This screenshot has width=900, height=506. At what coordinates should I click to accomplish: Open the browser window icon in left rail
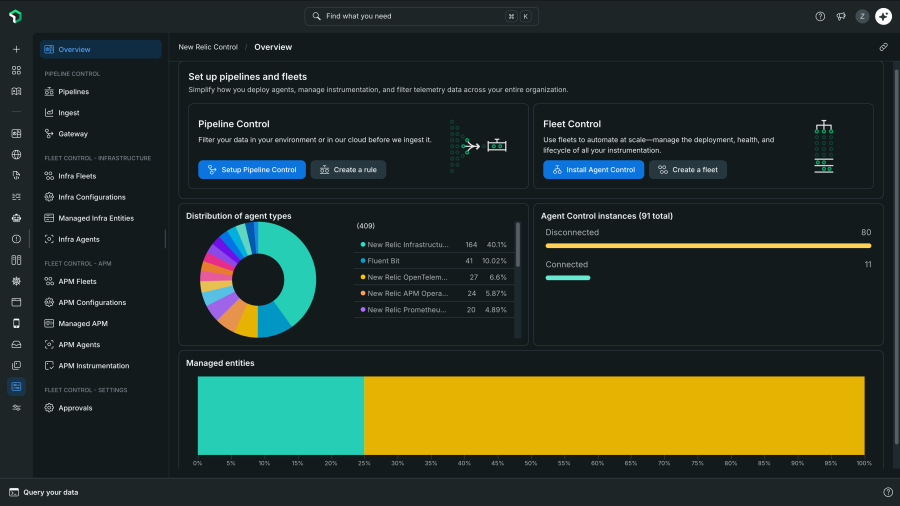click(16, 302)
